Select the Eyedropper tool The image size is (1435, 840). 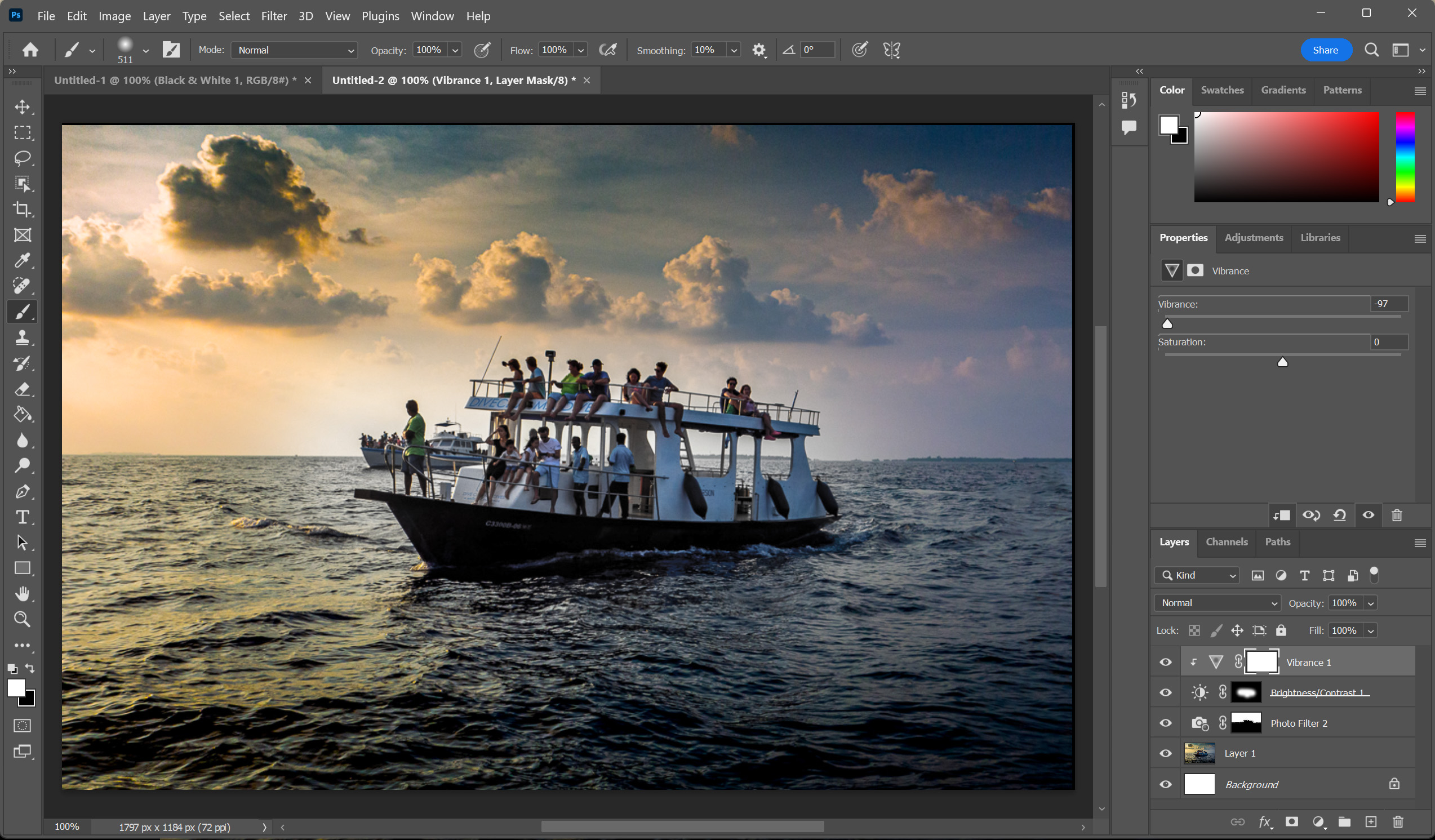tap(22, 260)
